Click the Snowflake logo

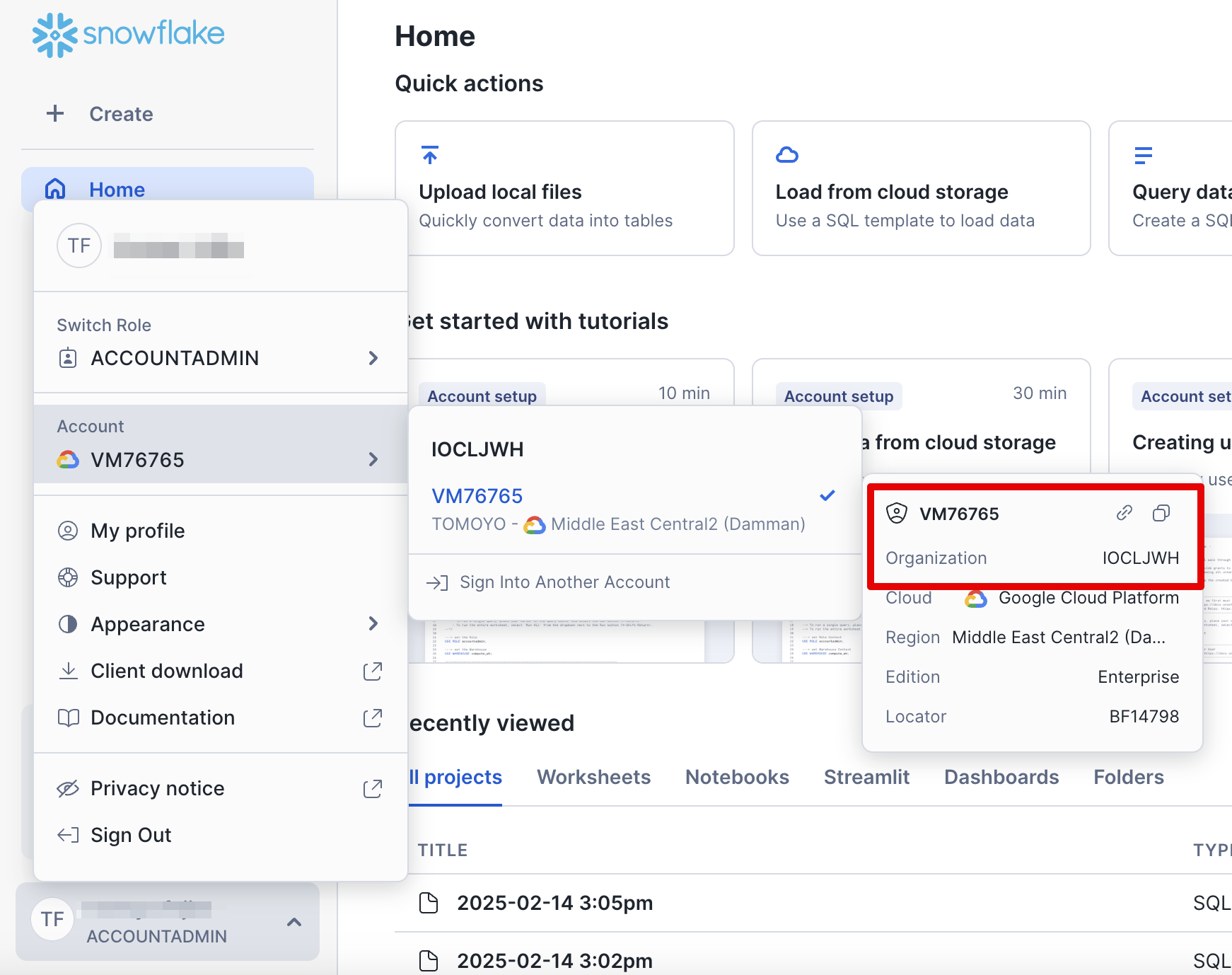pos(129,34)
